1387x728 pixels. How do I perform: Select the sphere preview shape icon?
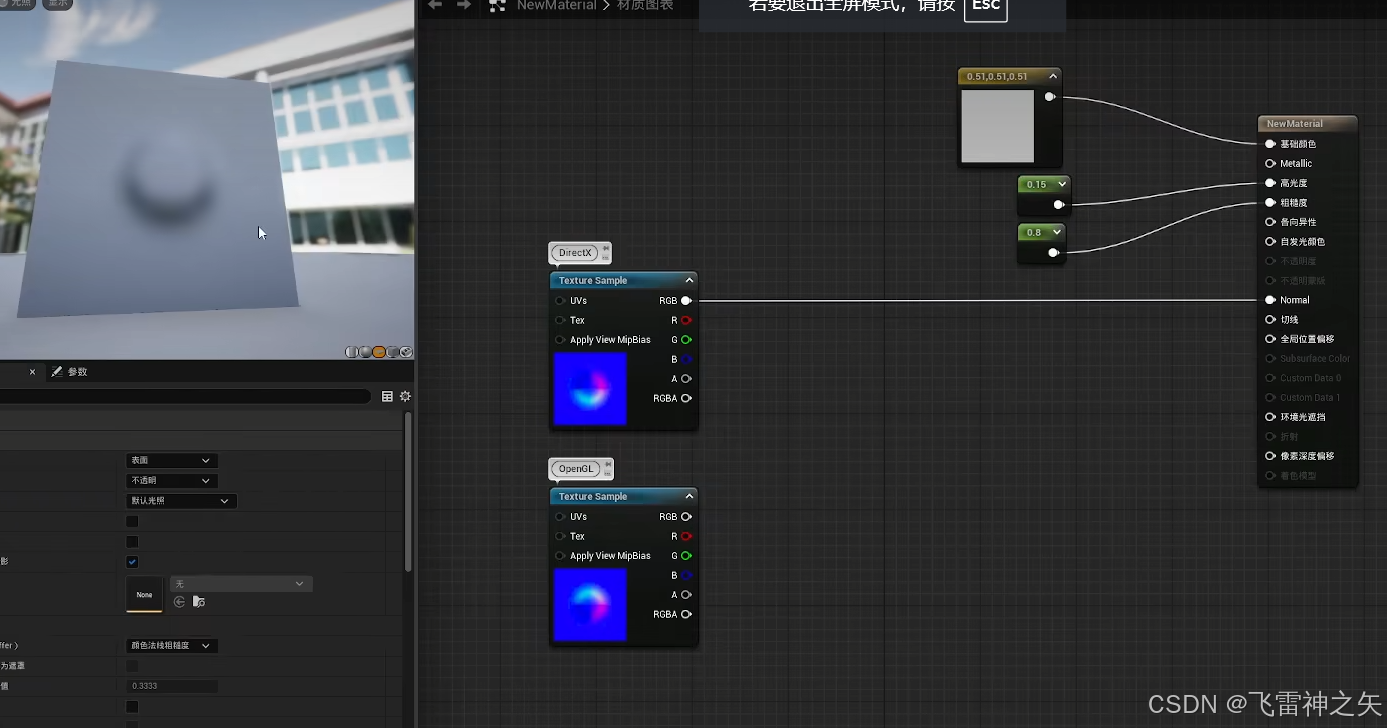click(364, 352)
